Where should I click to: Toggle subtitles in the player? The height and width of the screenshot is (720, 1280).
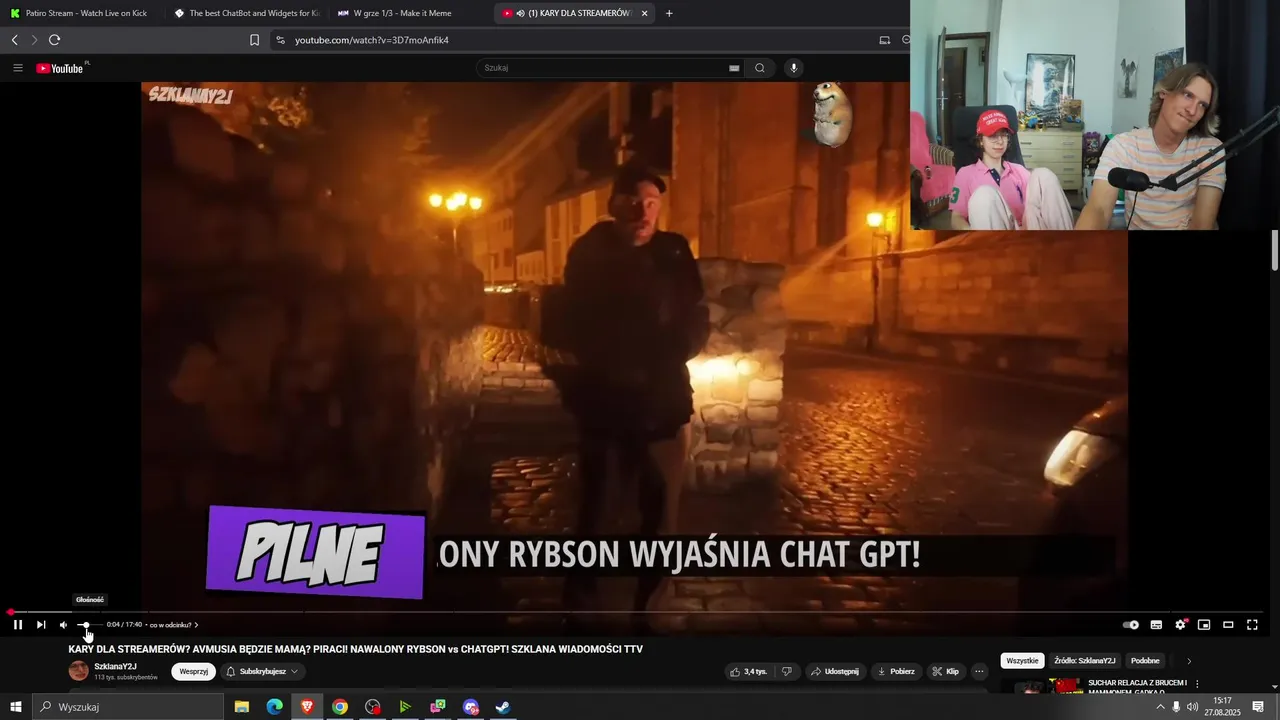pyautogui.click(x=1156, y=625)
